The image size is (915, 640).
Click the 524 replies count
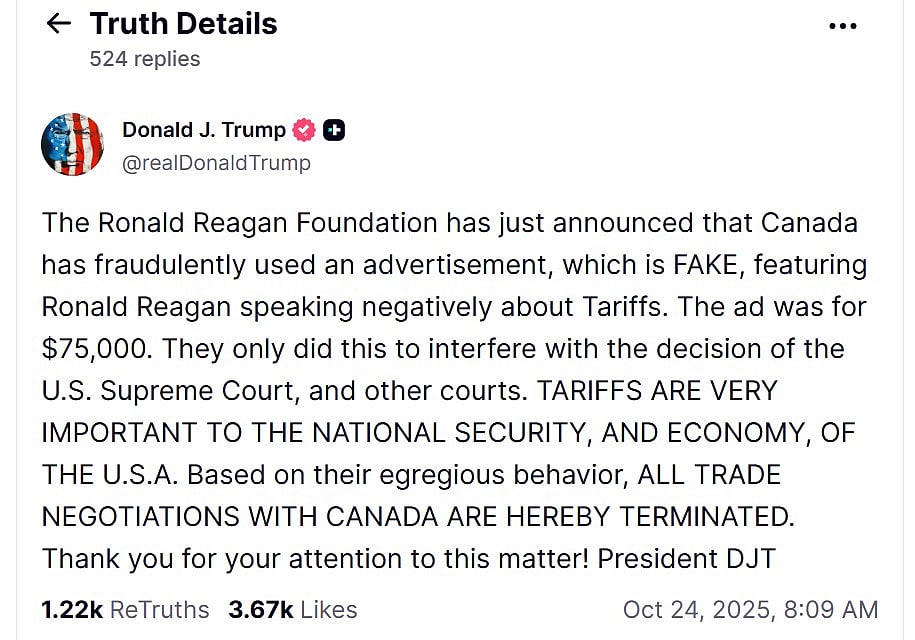(145, 59)
